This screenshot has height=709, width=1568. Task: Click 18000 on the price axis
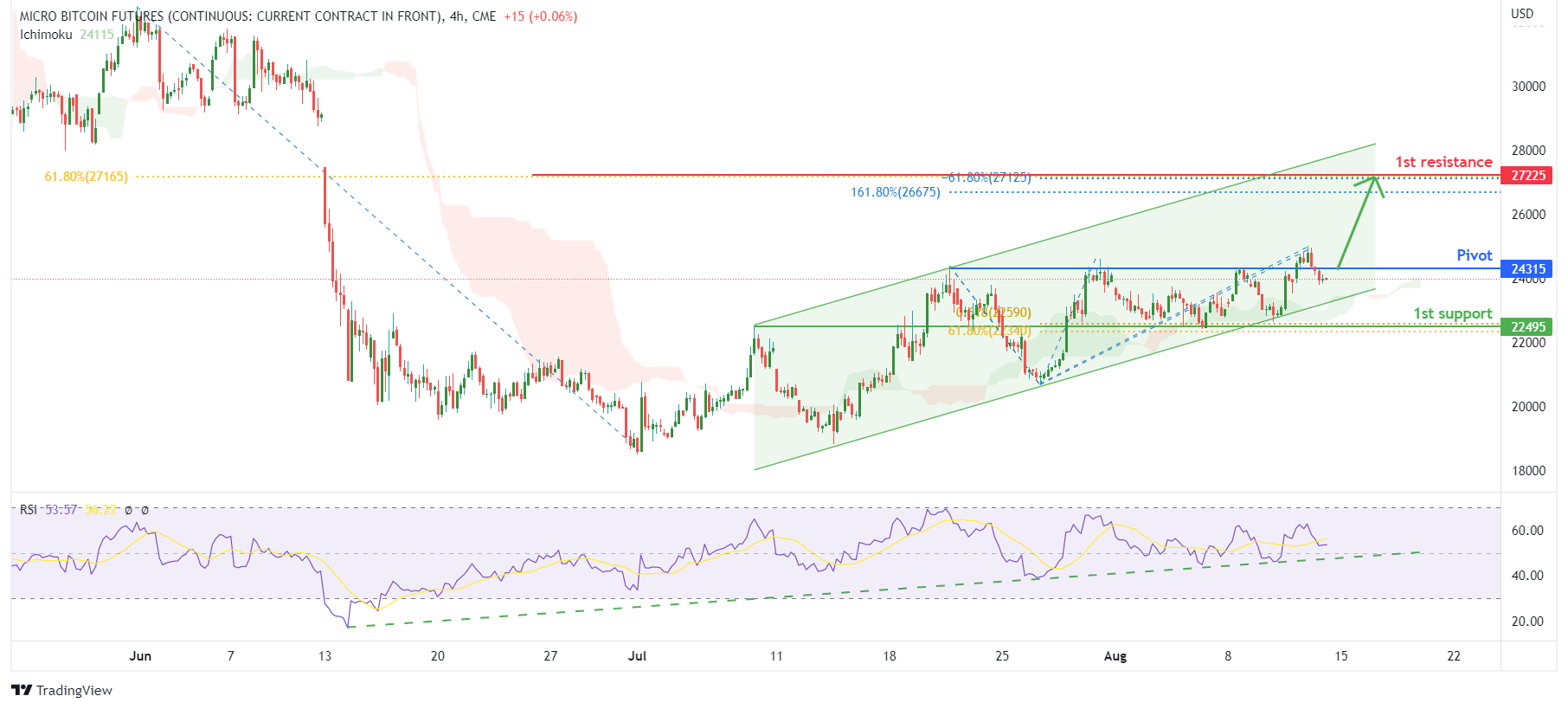click(1528, 471)
